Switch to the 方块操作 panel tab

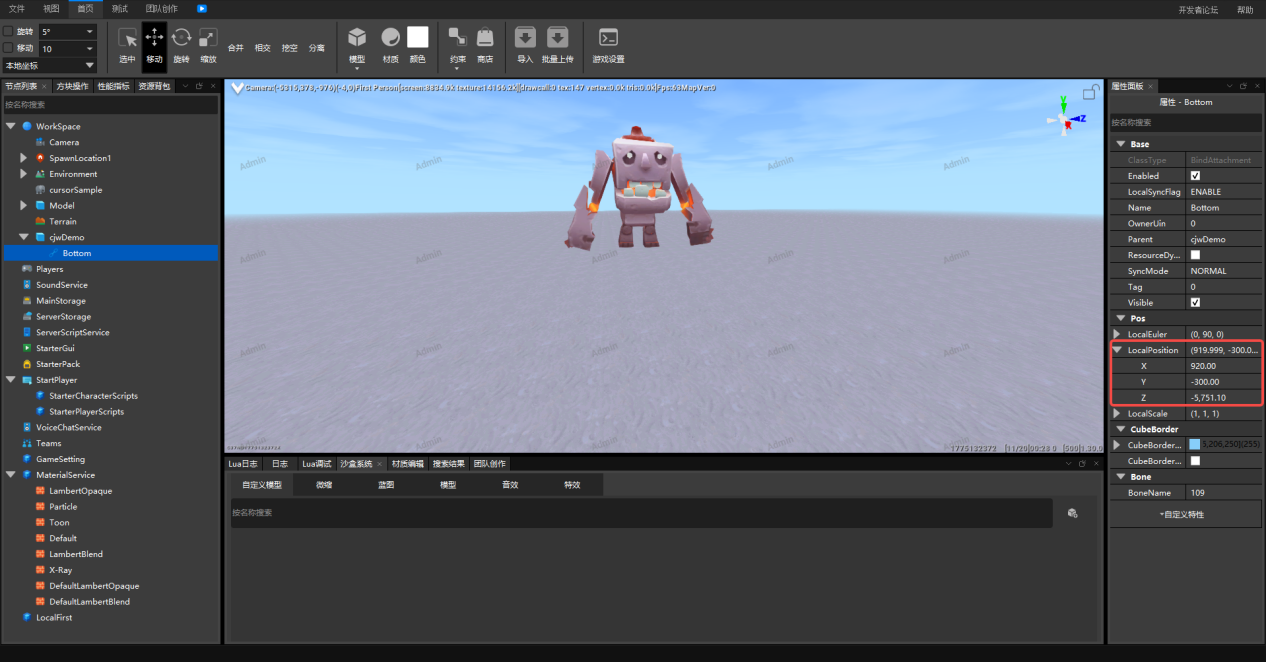coord(72,86)
